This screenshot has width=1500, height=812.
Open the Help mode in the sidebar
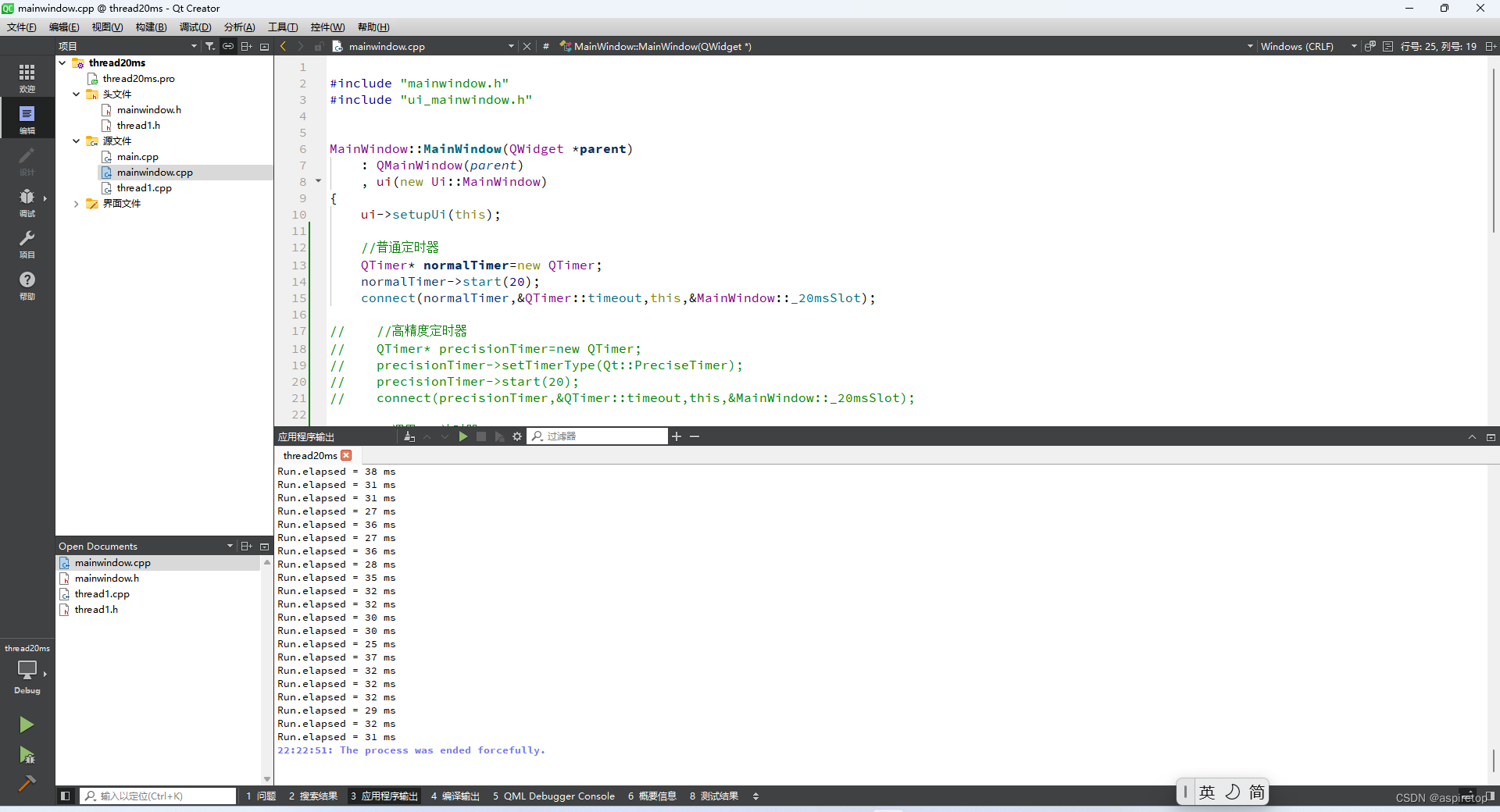[x=27, y=284]
